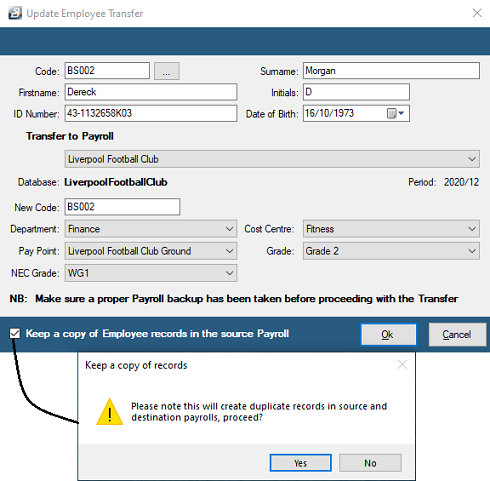This screenshot has height=481, width=490.
Task: Expand the NEC Grade dropdown showing WG1
Action: click(151, 273)
